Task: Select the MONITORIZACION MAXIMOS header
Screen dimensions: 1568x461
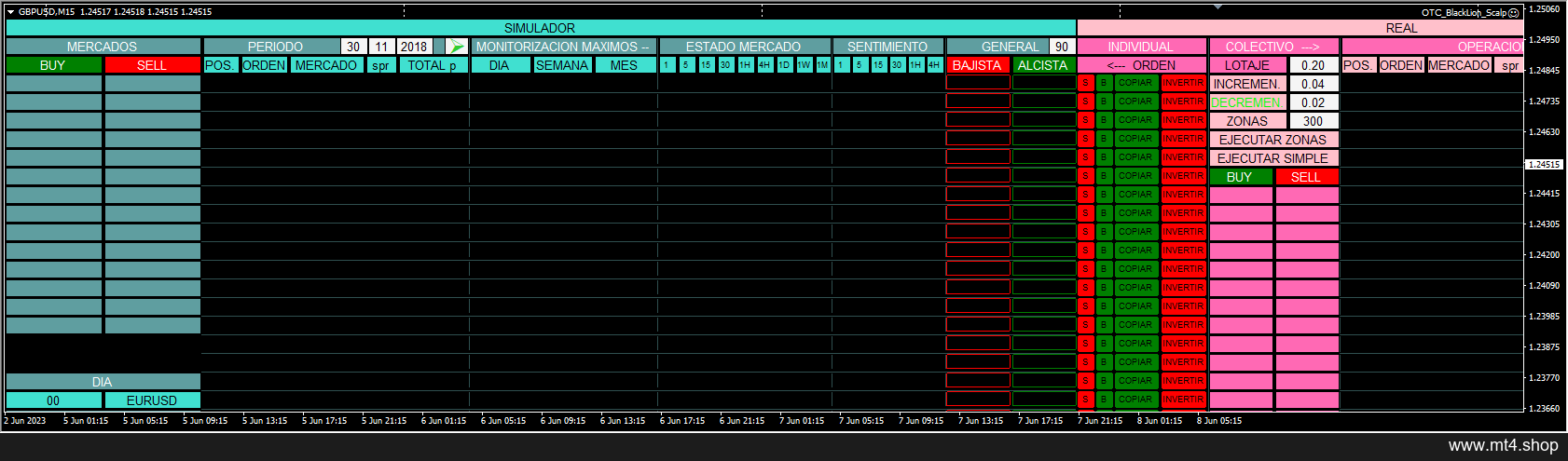Action: tap(563, 47)
